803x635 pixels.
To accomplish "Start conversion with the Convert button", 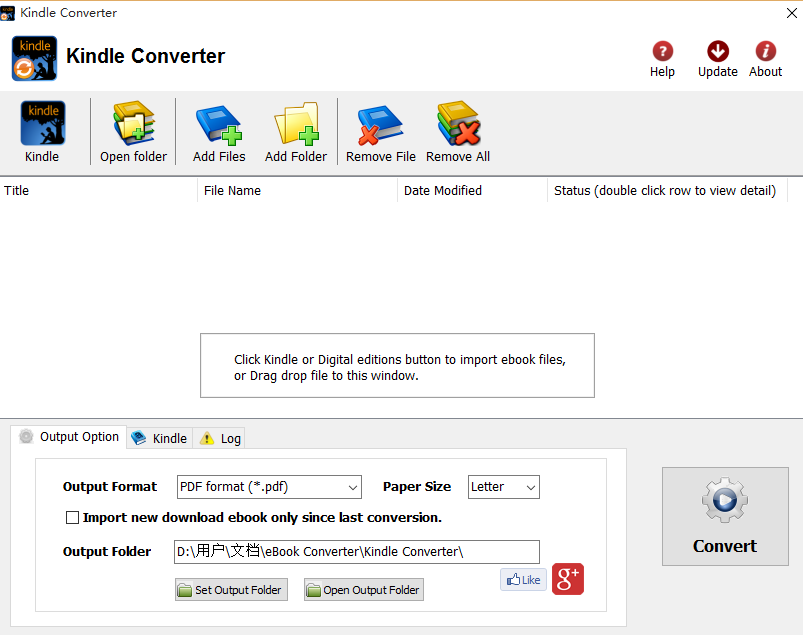I will [725, 516].
